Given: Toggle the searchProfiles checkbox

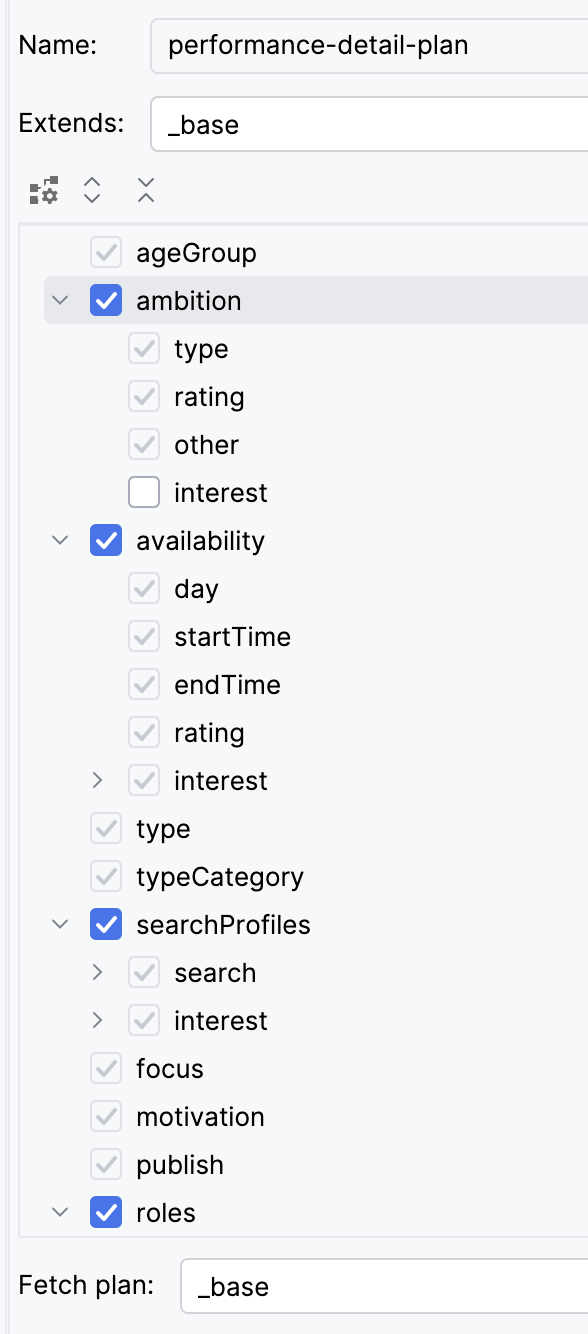Looking at the screenshot, I should point(106,925).
